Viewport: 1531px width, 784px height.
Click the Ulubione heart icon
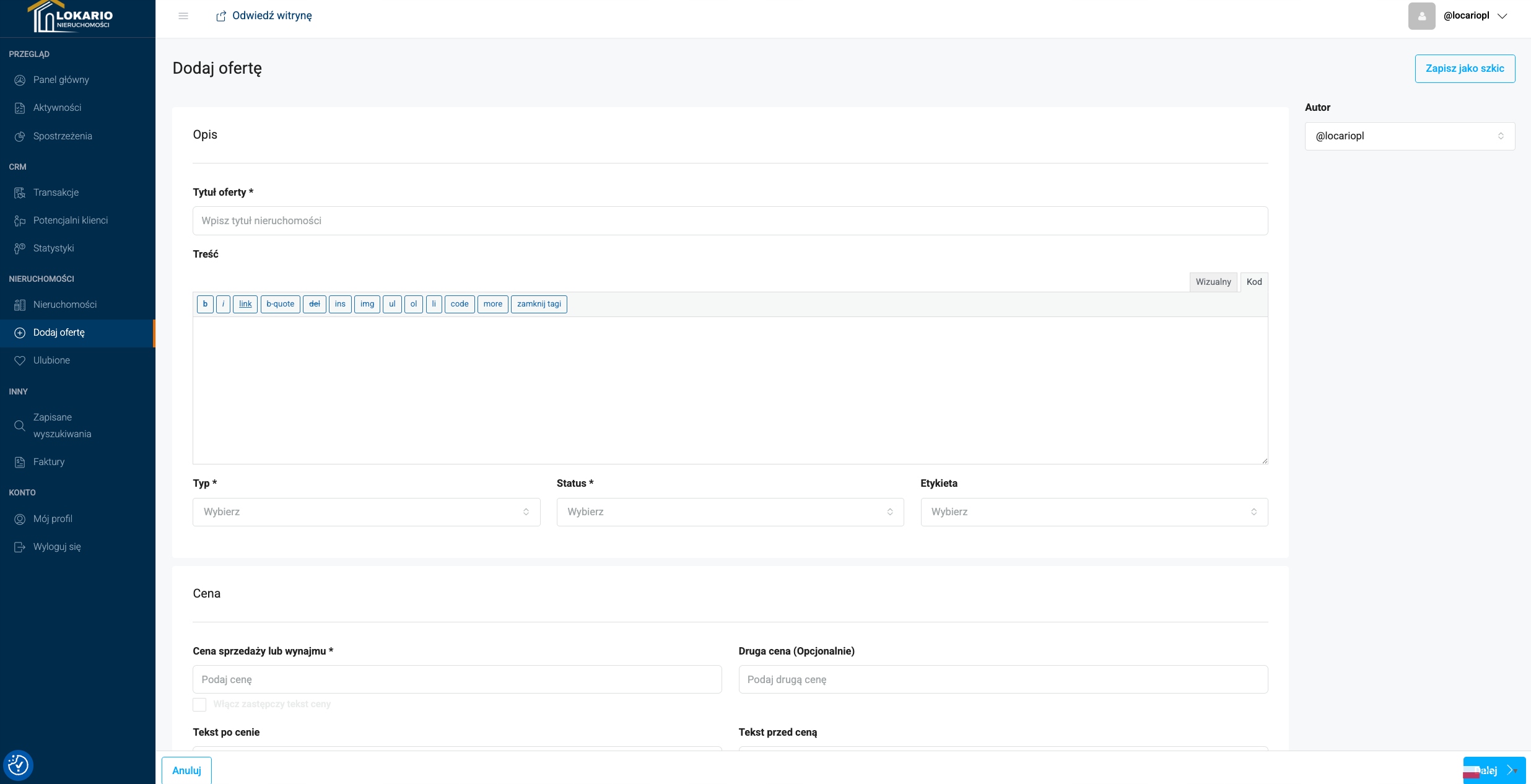[20, 360]
